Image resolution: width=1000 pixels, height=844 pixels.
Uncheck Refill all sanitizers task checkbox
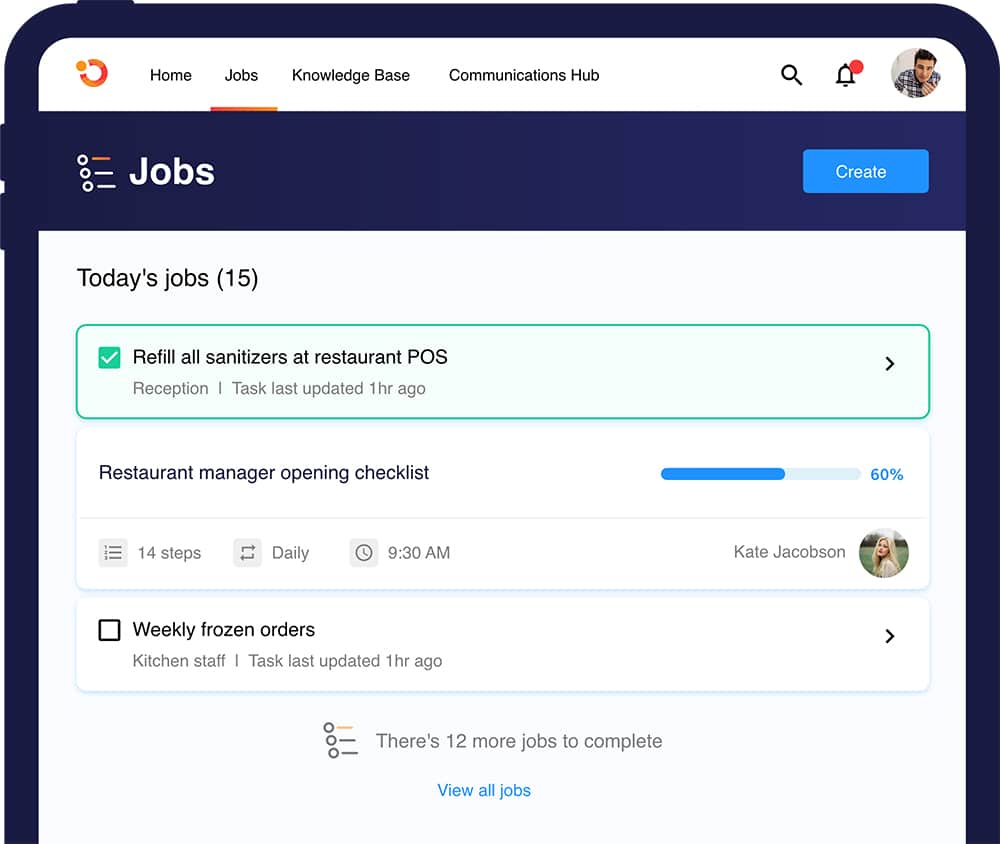click(110, 358)
